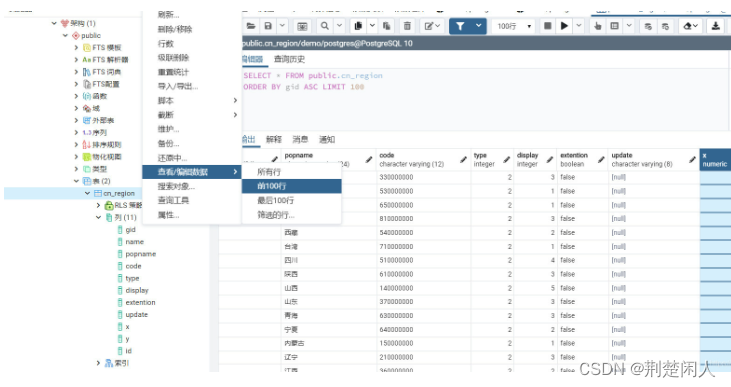This screenshot has height=387, width=731.
Task: Click the pencil icon in display column
Action: [x=550, y=160]
